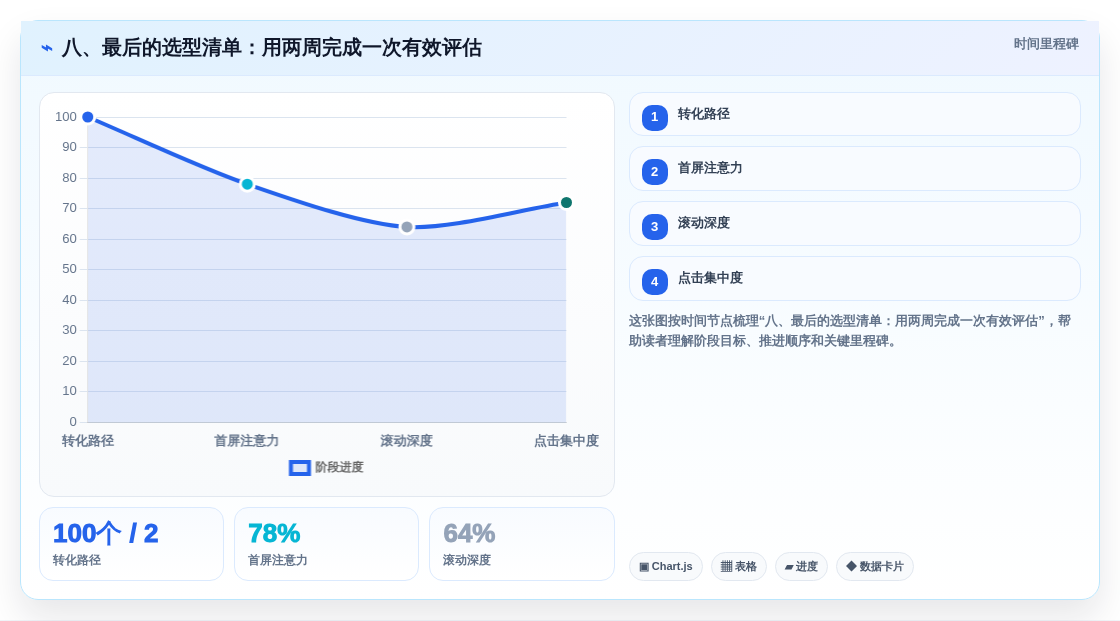The width and height of the screenshot is (1120, 621).
Task: Click the 64% 滚动深度 stat card
Action: coord(521,544)
